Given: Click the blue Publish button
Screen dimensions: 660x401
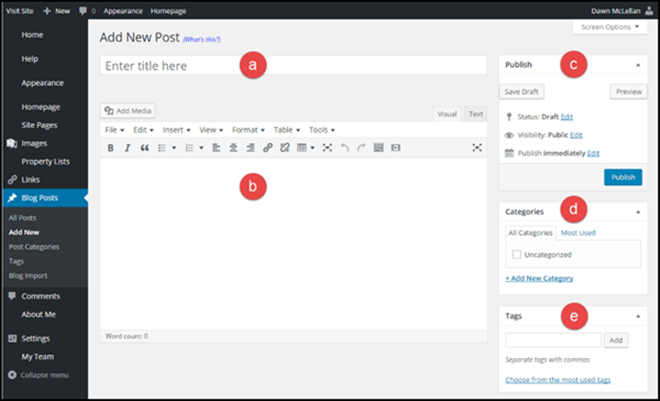Looking at the screenshot, I should coord(622,177).
